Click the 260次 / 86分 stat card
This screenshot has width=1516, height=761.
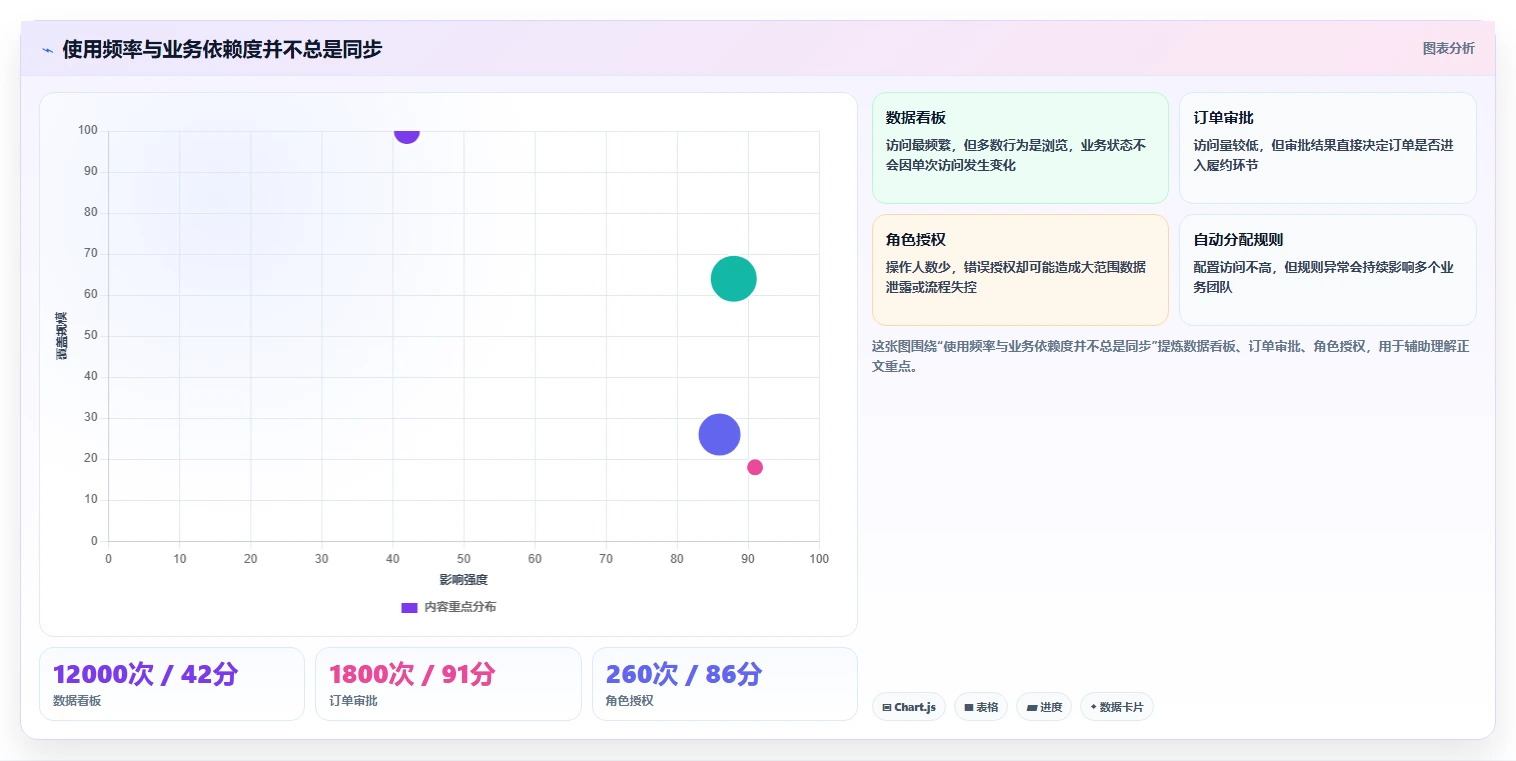tap(725, 684)
